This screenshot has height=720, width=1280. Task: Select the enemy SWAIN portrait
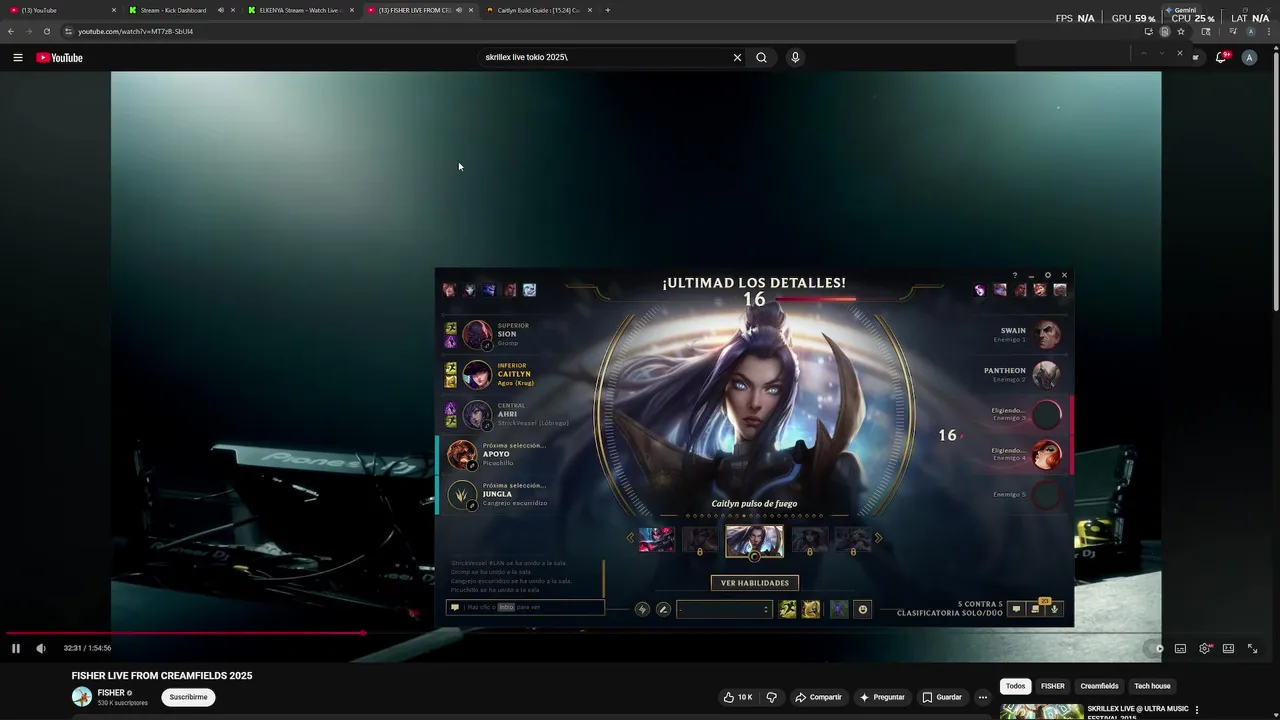1046,334
